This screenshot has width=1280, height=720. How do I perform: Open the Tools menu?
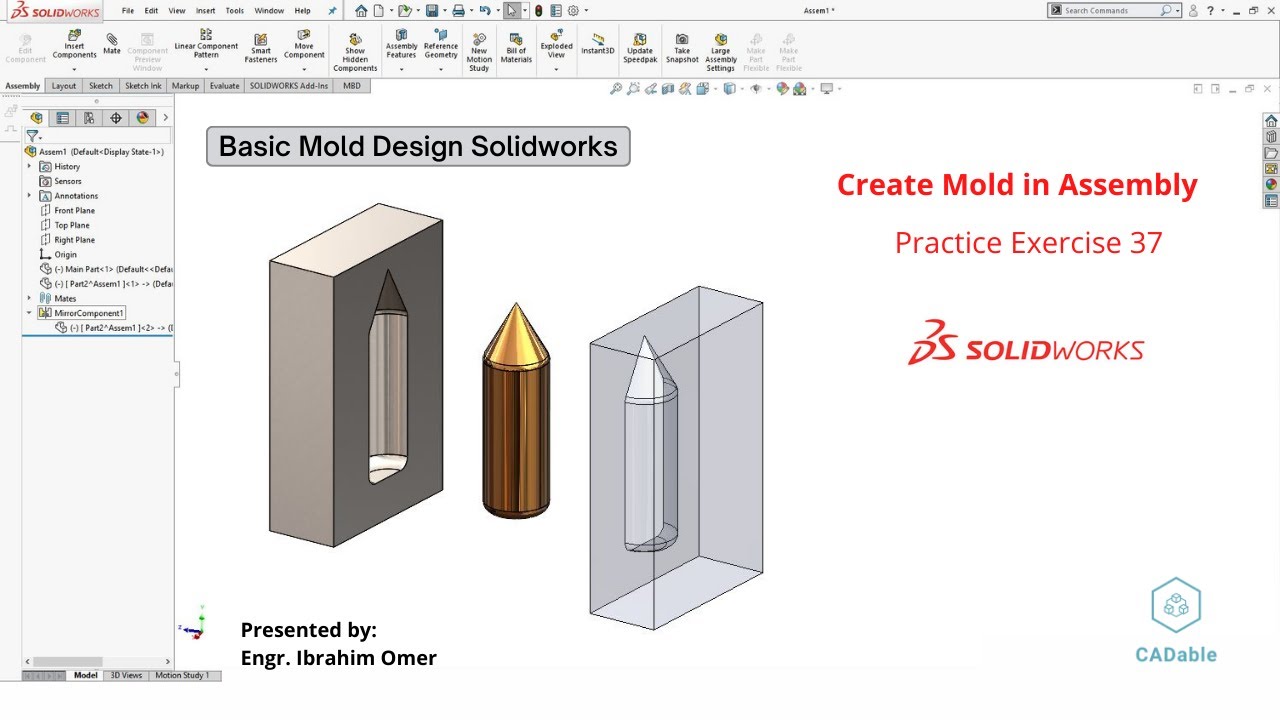(233, 10)
